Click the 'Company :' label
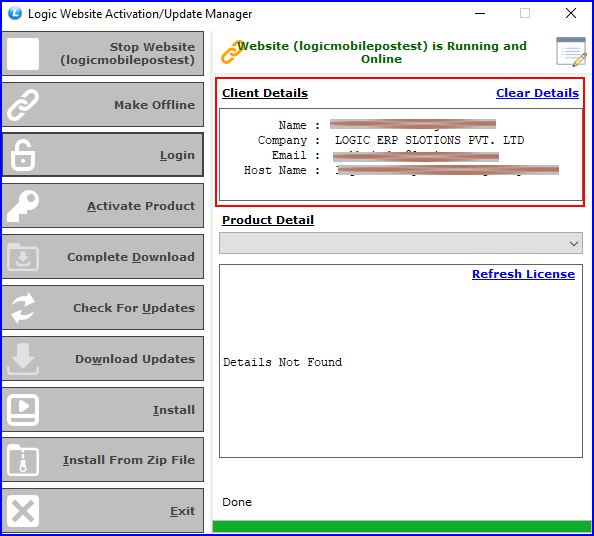 tap(289, 141)
